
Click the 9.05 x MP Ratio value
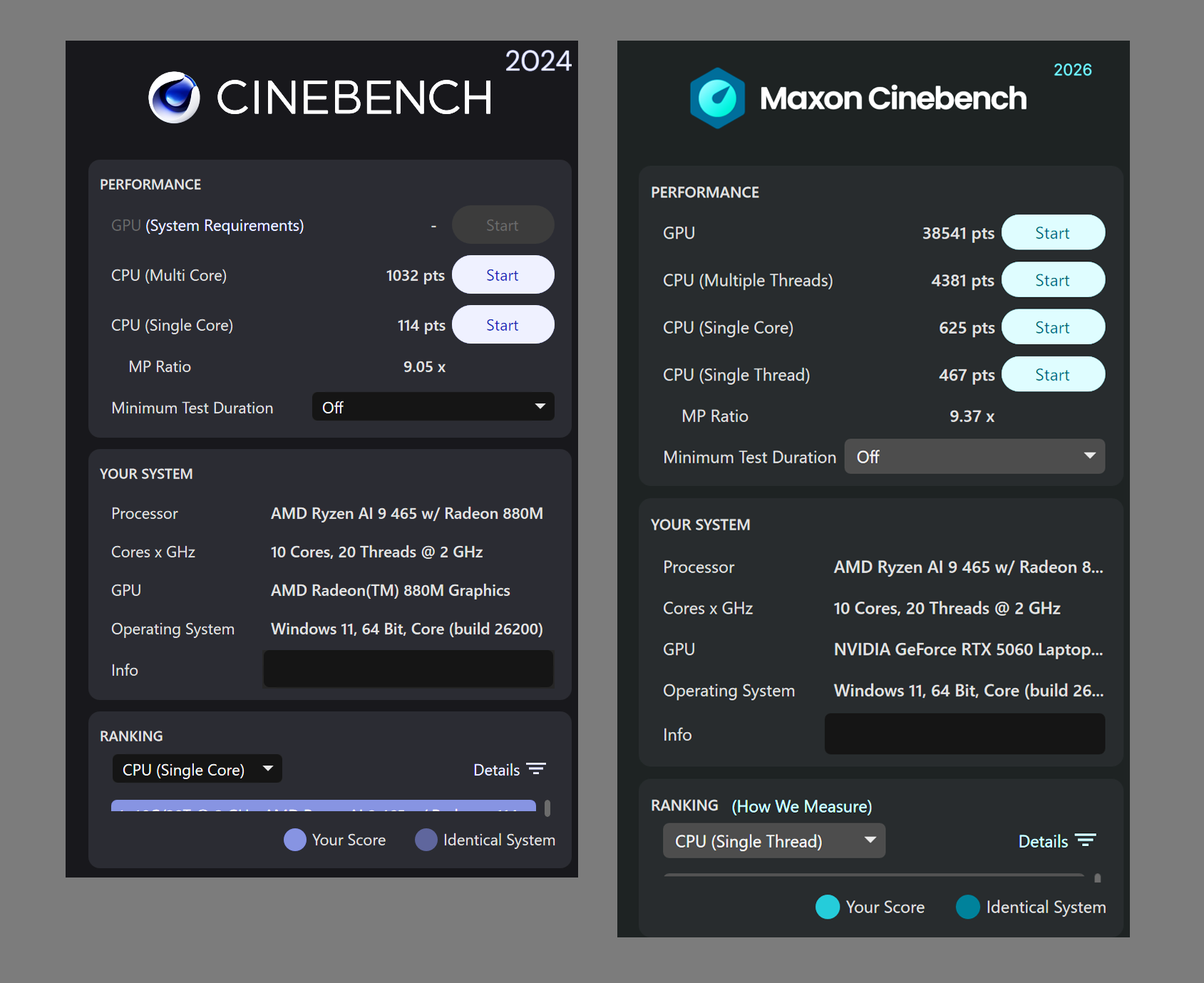pos(424,366)
